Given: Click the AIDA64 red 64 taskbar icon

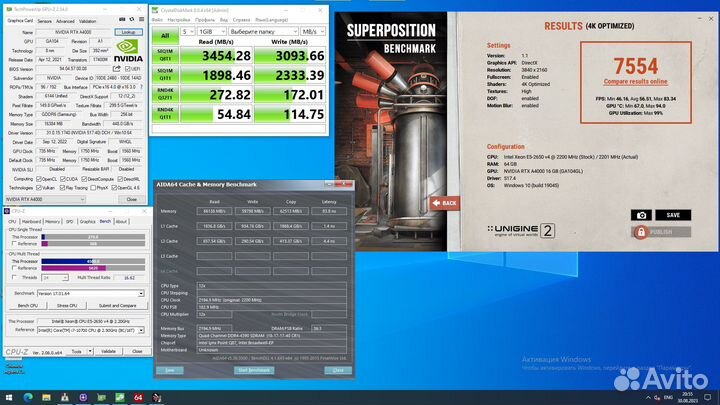Looking at the screenshot, I should (138, 398).
